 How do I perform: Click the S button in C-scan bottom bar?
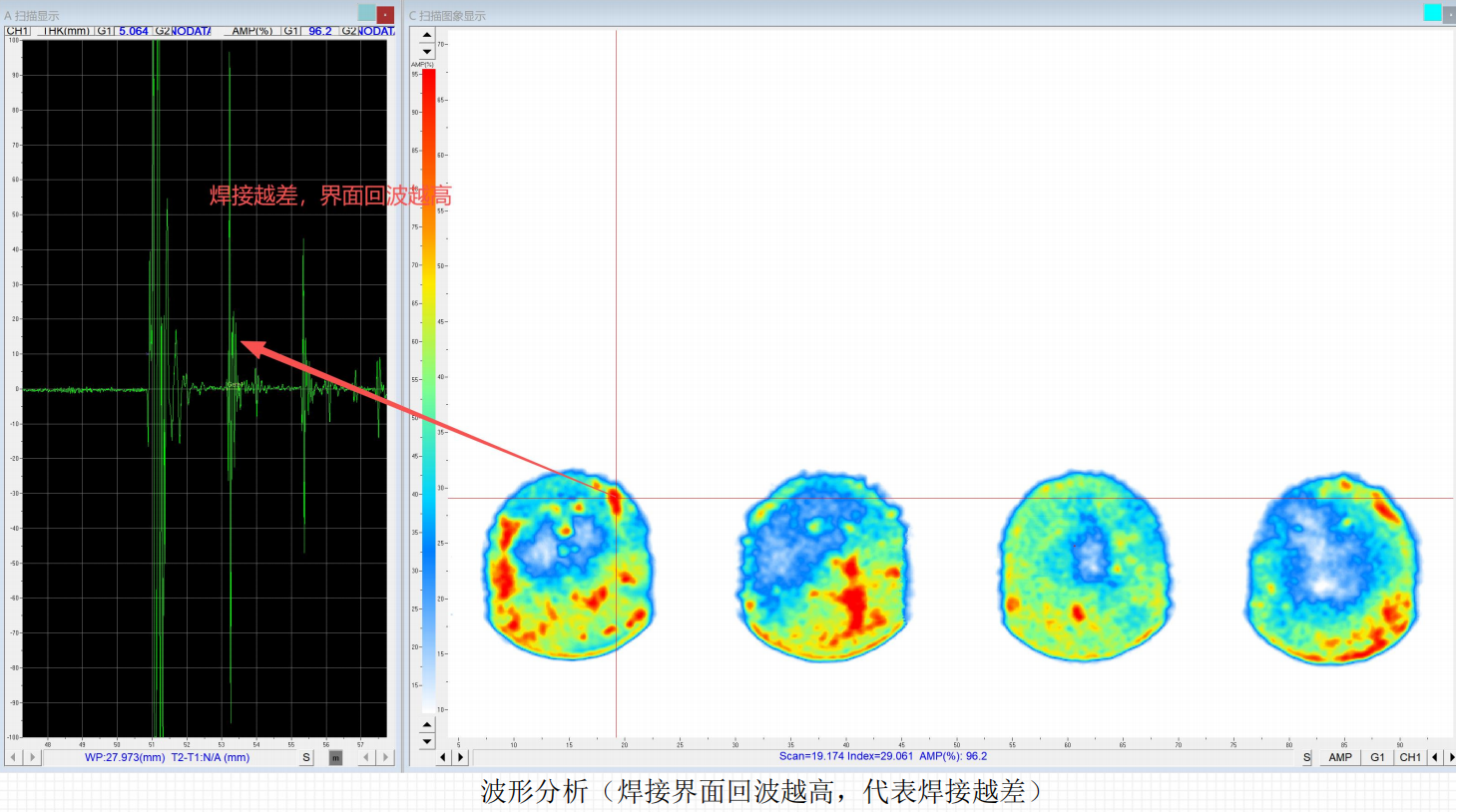[x=1306, y=758]
